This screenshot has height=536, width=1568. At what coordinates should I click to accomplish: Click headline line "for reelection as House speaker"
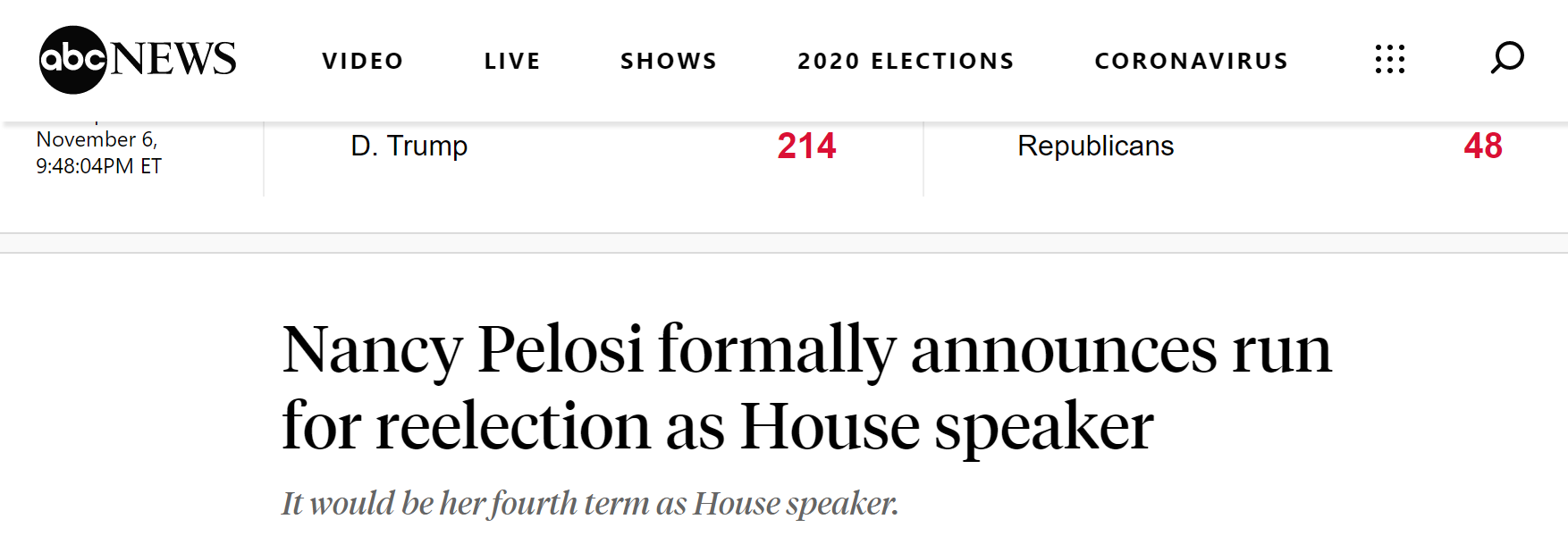(717, 426)
